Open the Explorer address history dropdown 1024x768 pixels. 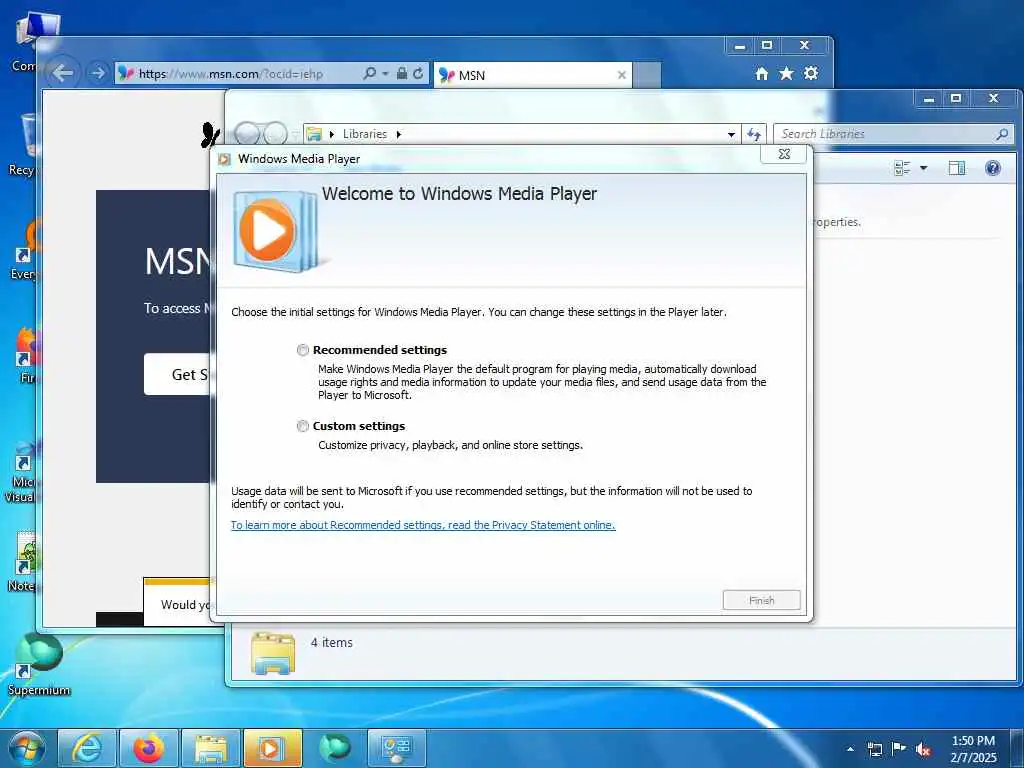[x=731, y=135]
